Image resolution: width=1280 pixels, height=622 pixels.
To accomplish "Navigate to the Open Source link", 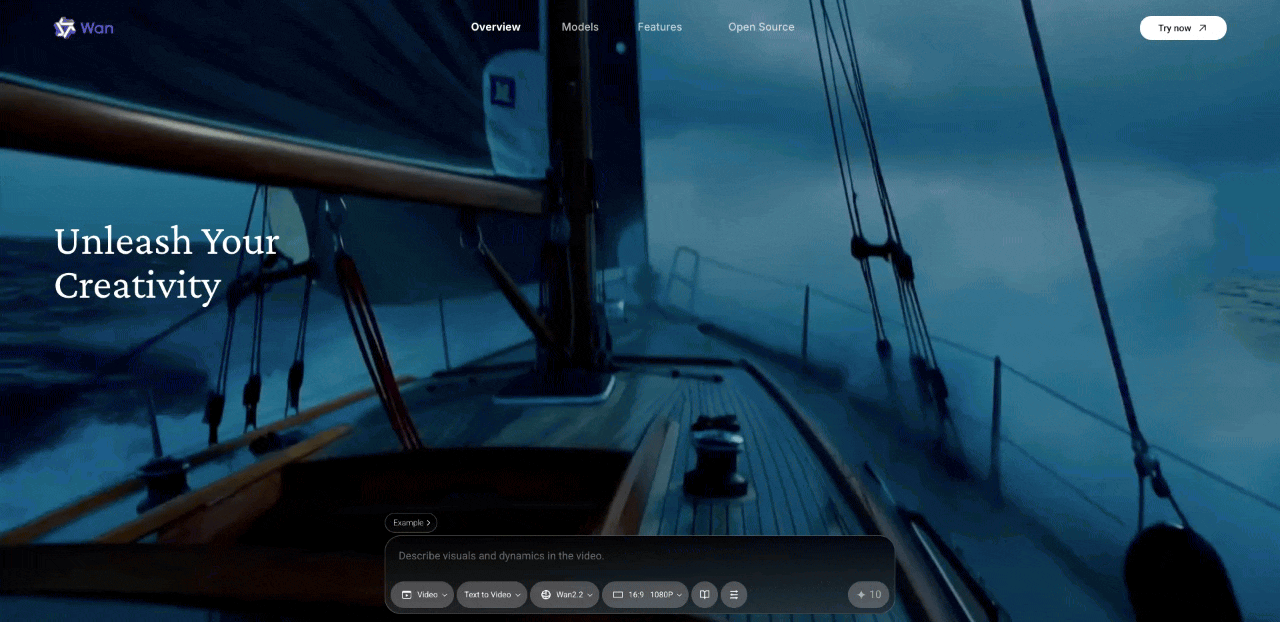I will tap(761, 27).
